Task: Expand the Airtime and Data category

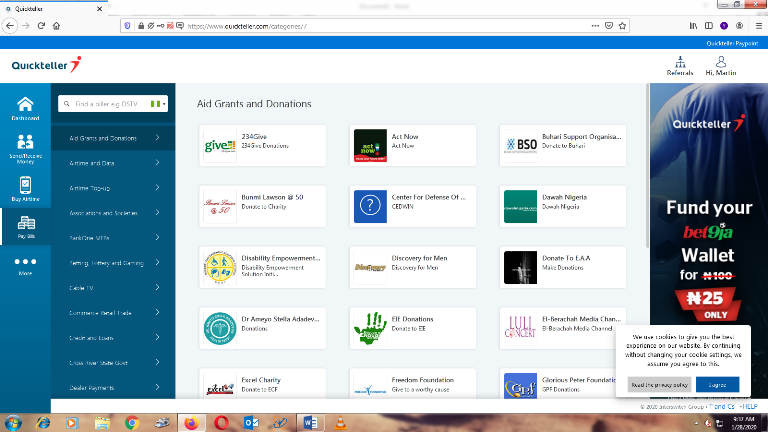Action: (113, 163)
